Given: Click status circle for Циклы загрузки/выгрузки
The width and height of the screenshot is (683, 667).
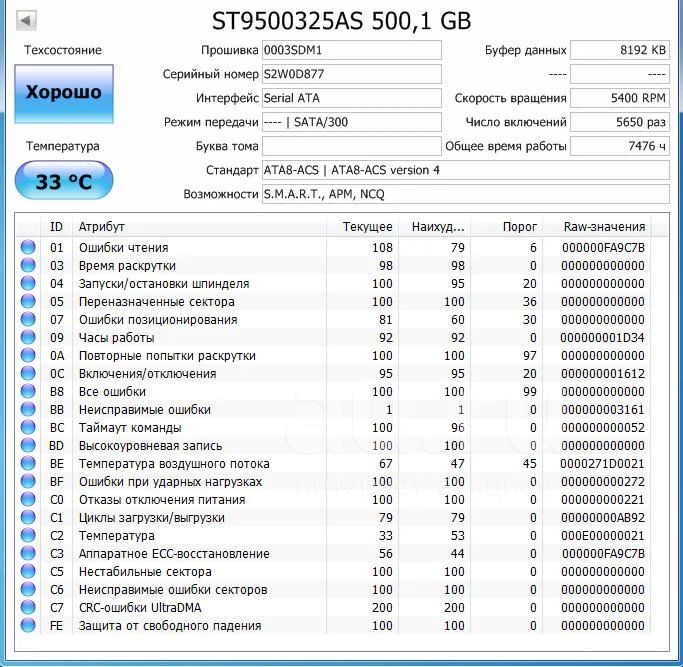Looking at the screenshot, I should click(x=28, y=517).
